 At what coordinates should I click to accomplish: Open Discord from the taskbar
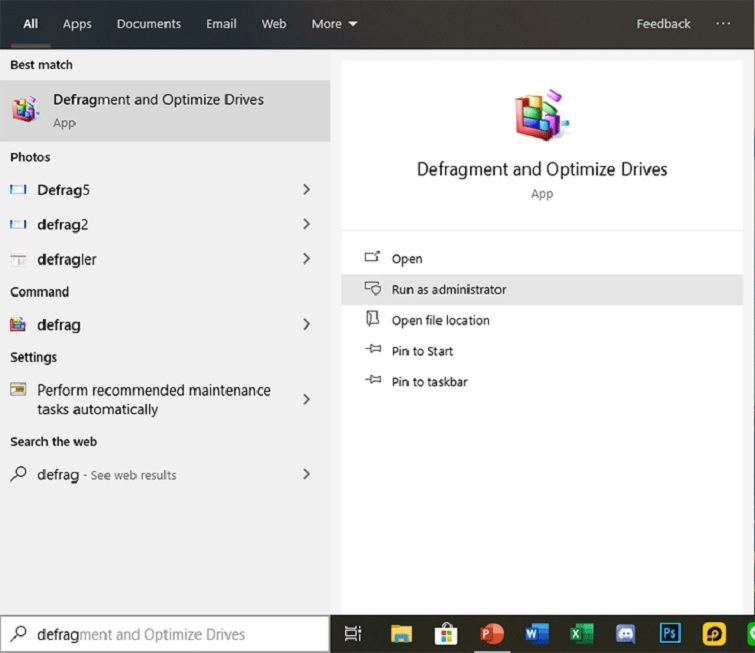click(x=626, y=634)
